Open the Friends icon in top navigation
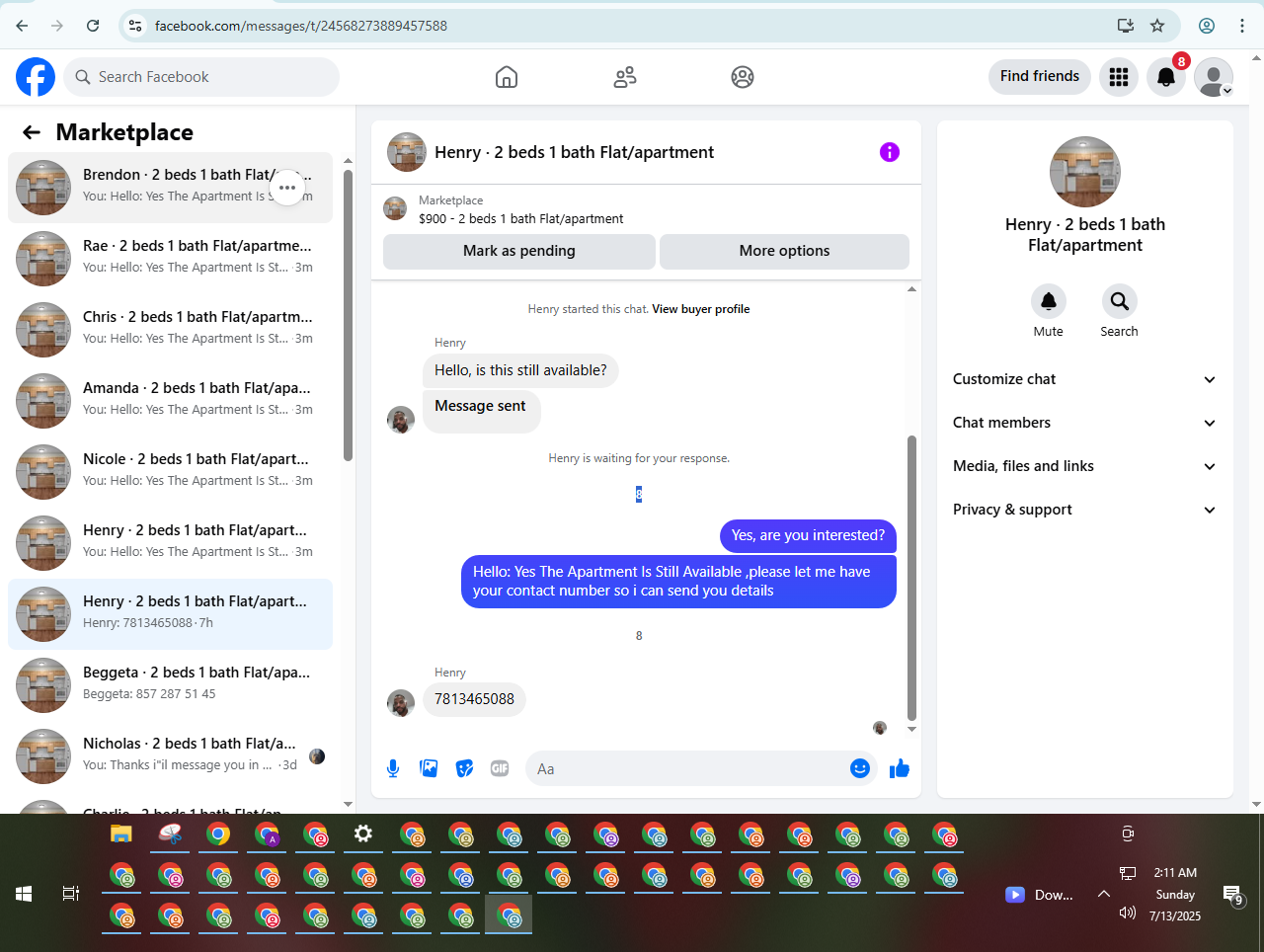The height and width of the screenshot is (952, 1264). tap(625, 77)
